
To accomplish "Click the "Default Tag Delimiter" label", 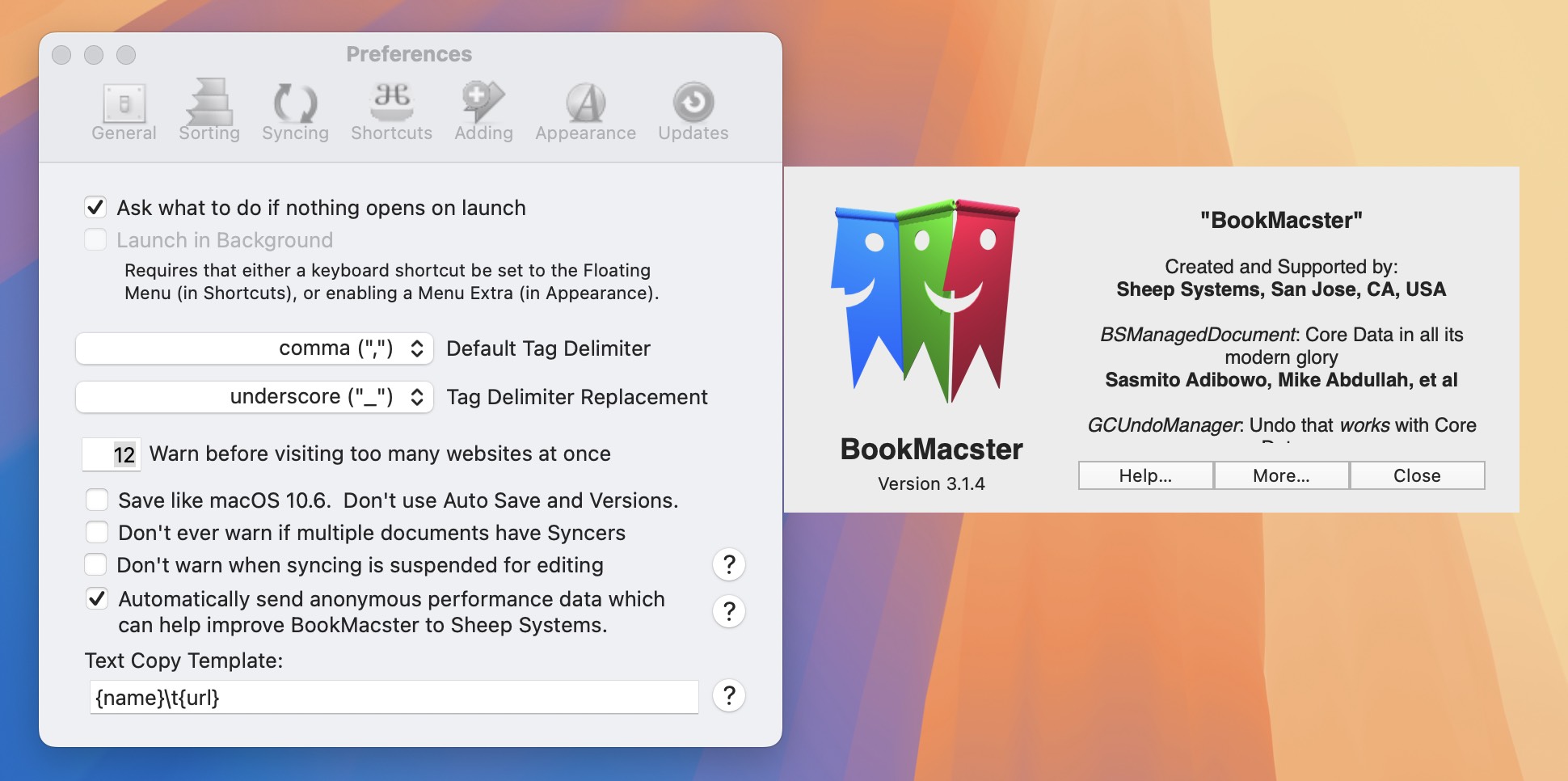I will click(548, 348).
